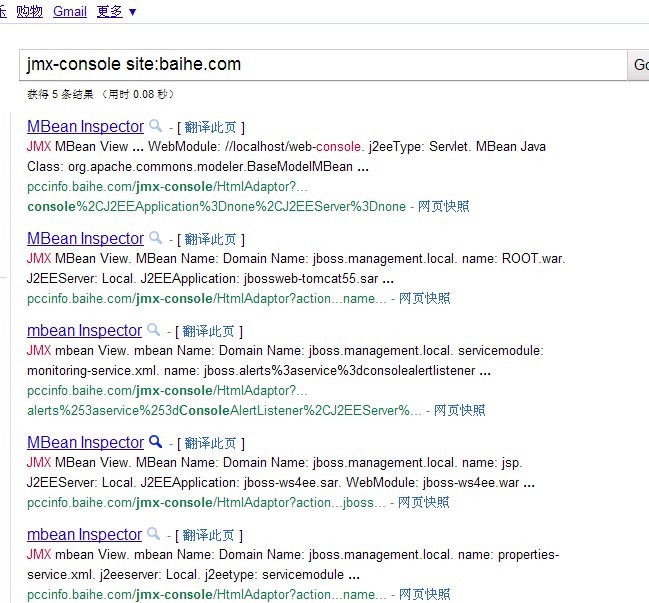Click preview magnifier for properties-service.xml result
The width and height of the screenshot is (649, 603).
coord(154,534)
